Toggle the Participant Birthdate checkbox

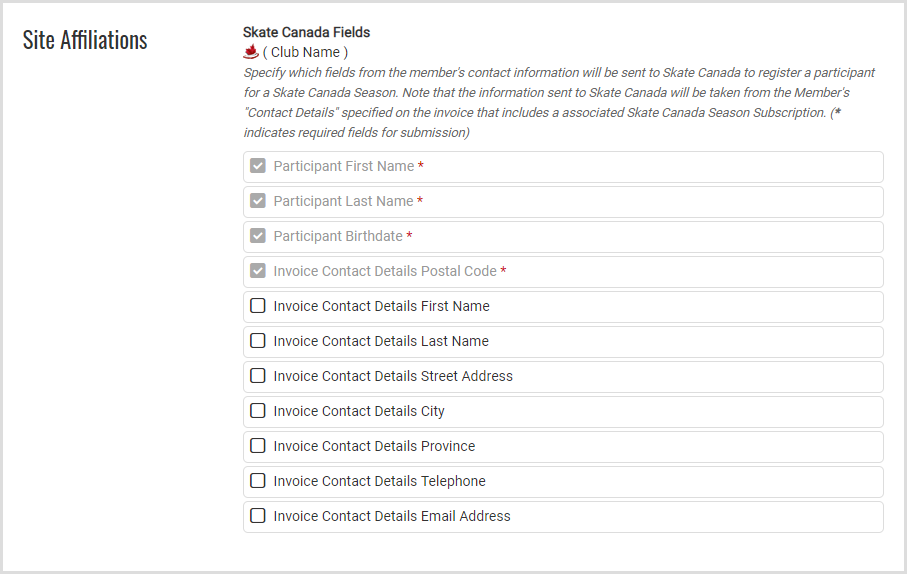pos(258,236)
